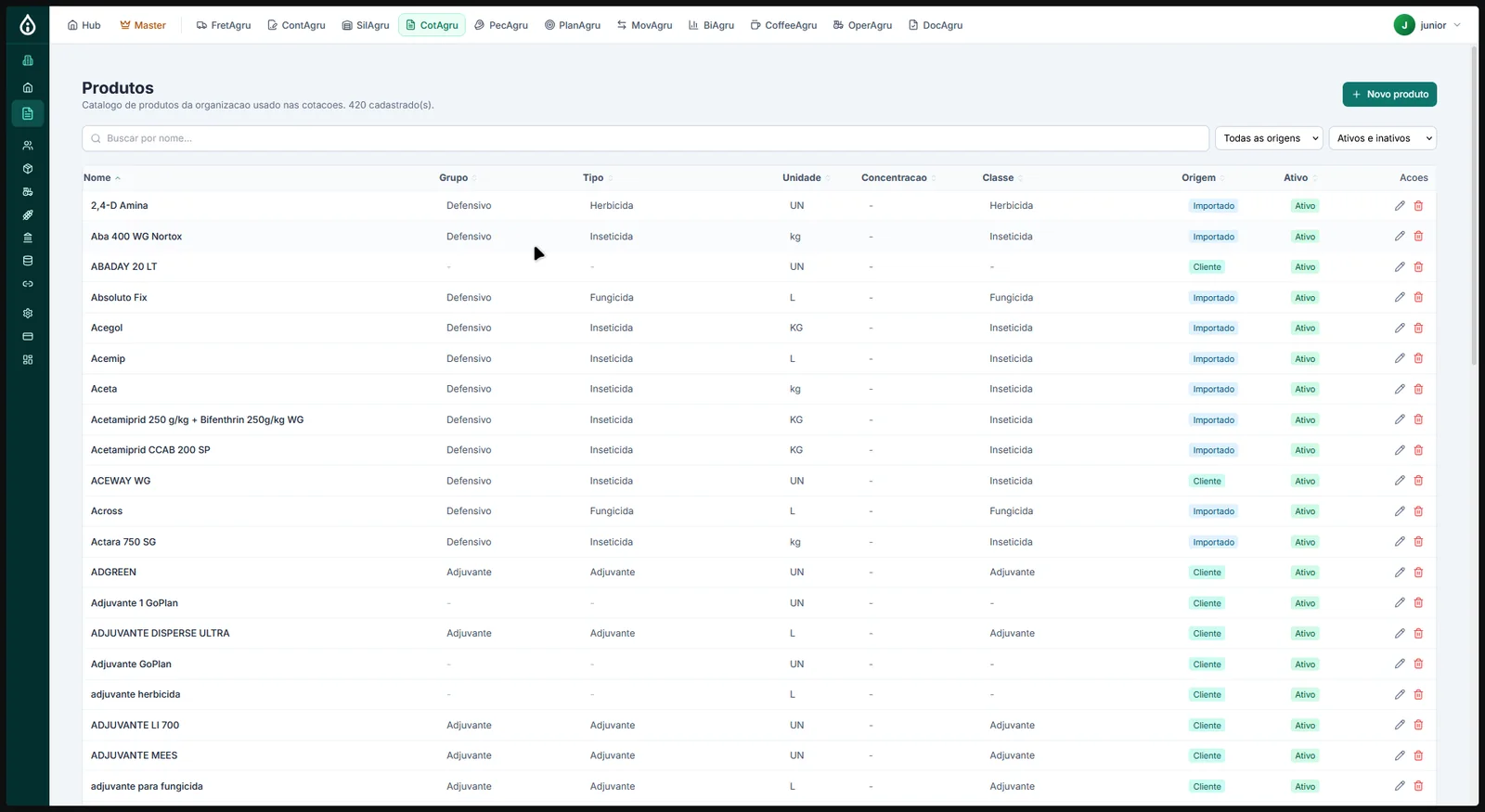Viewport: 1485px width, 812px height.
Task: Go to the Hub link
Action: (84, 25)
